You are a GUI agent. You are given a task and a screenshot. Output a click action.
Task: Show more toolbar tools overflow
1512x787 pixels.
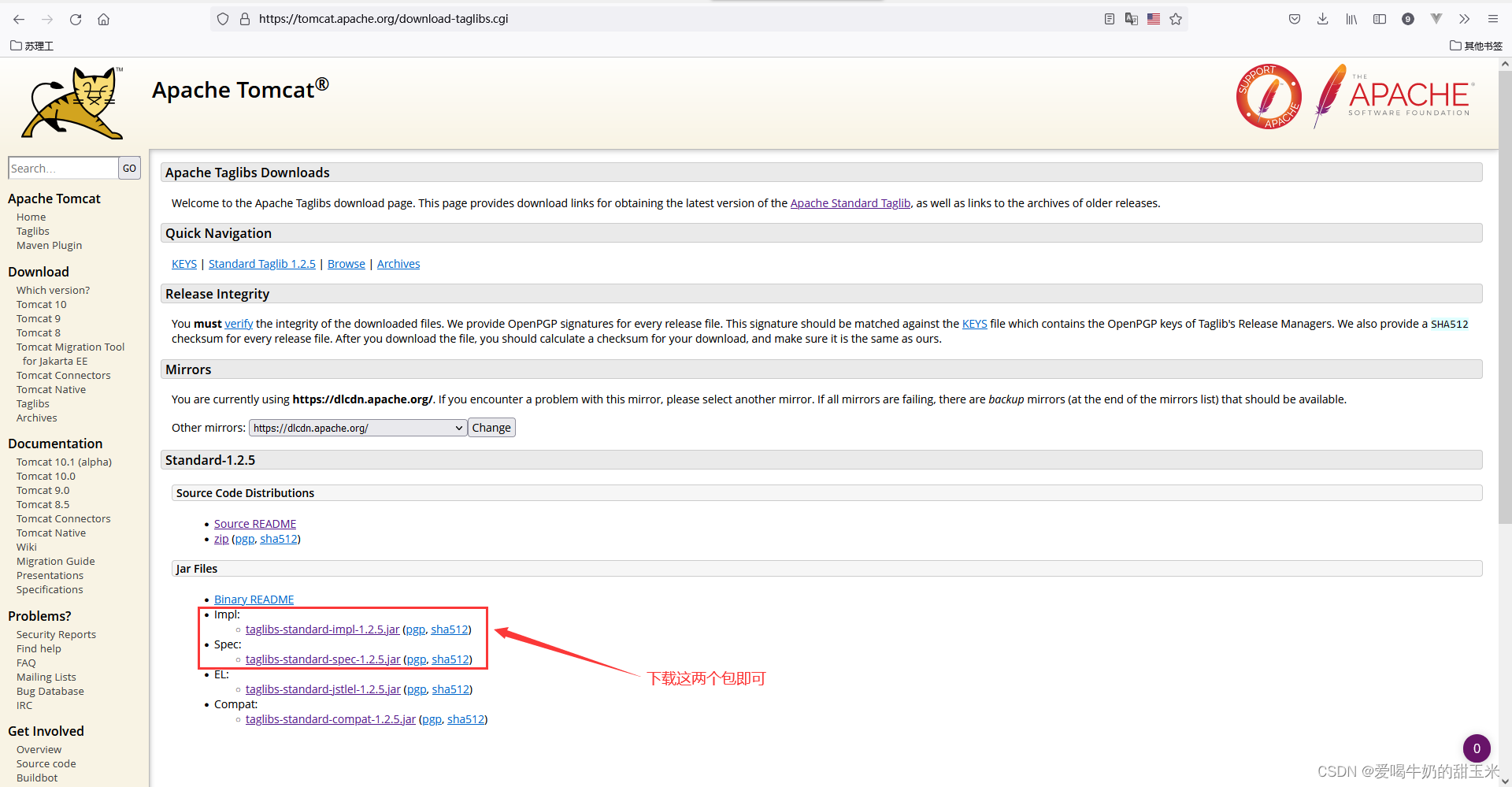point(1464,19)
